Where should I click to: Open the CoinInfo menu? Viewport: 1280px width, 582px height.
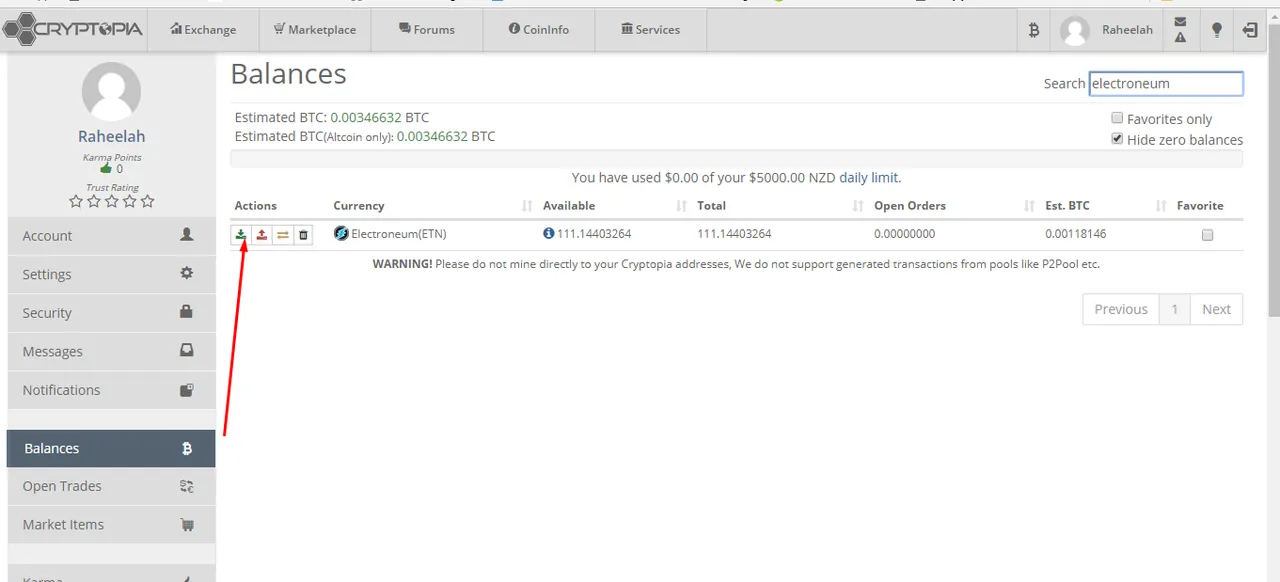click(x=539, y=30)
